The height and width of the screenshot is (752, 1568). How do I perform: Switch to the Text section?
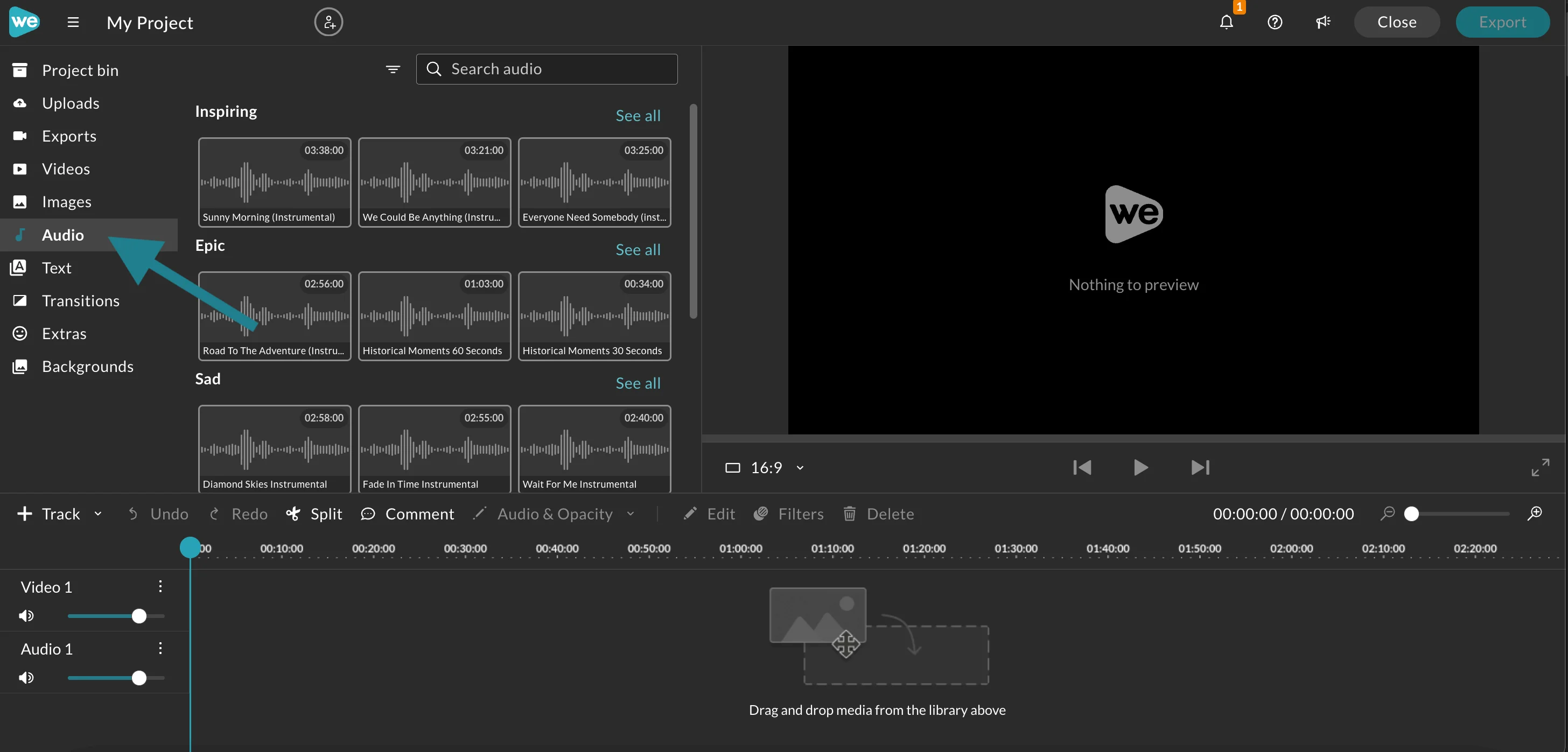point(56,267)
